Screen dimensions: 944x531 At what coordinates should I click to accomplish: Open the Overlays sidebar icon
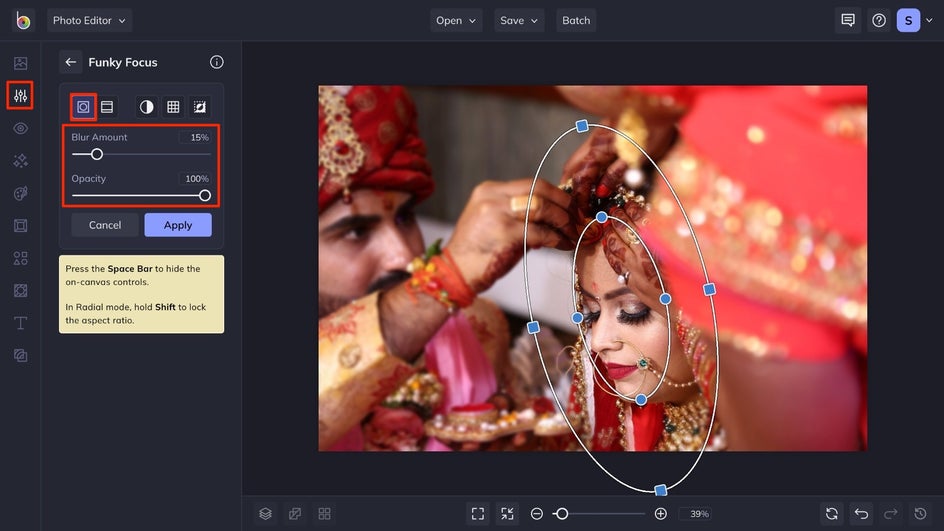(x=20, y=356)
